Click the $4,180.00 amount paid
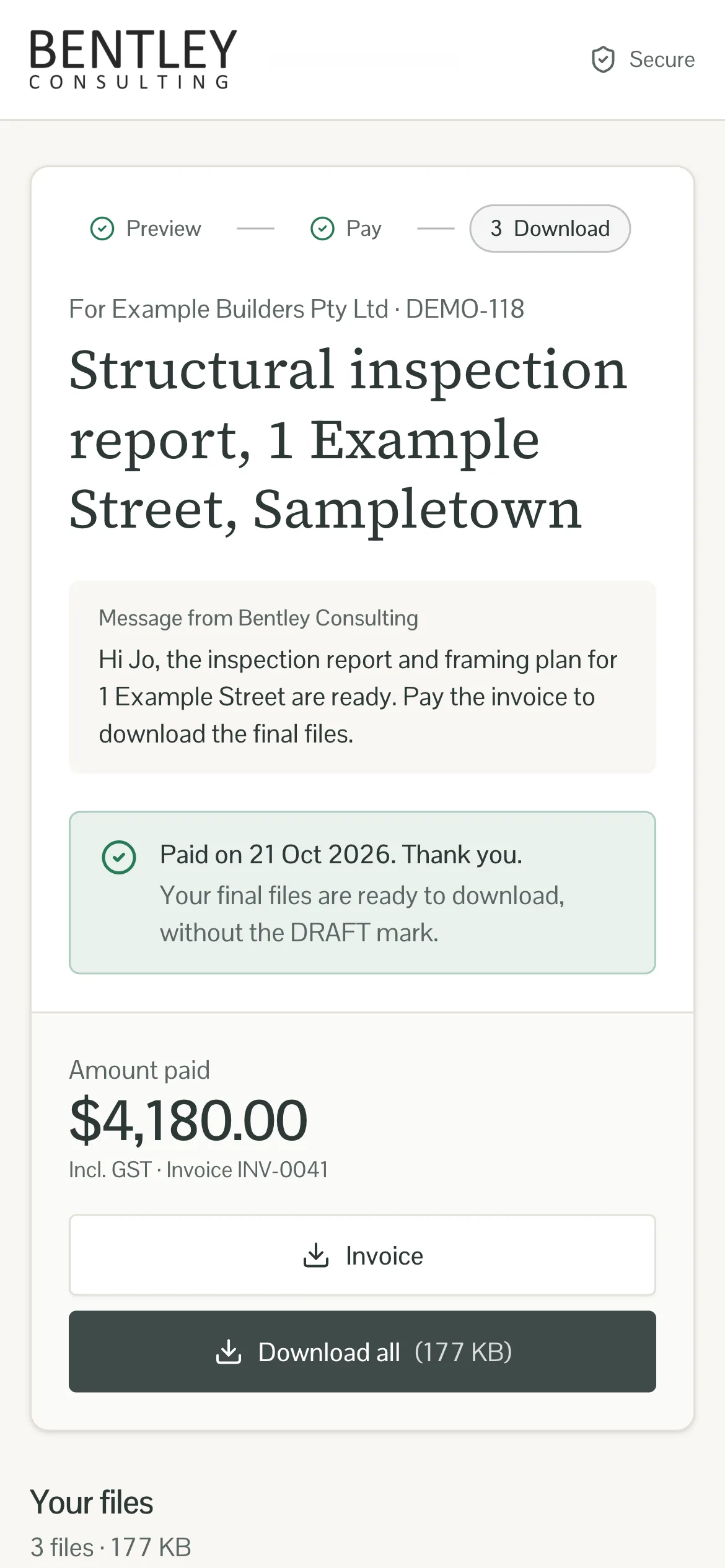The image size is (725, 1568). (x=188, y=1120)
